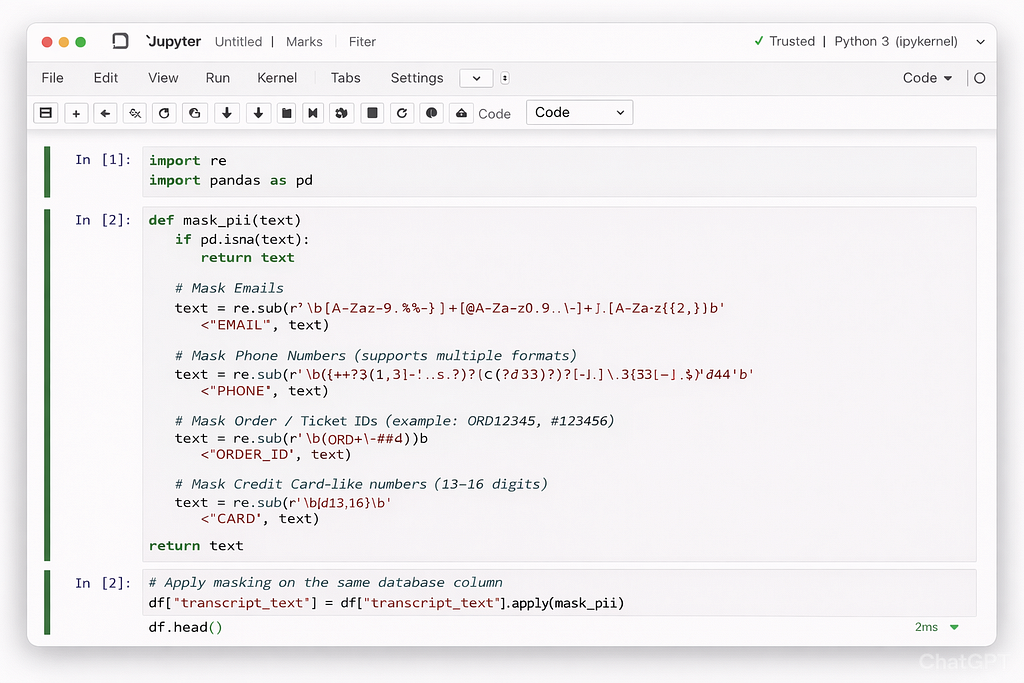Expand the chevron beside Python 3 (ipykernel)
This screenshot has width=1024, height=683.
click(x=980, y=42)
